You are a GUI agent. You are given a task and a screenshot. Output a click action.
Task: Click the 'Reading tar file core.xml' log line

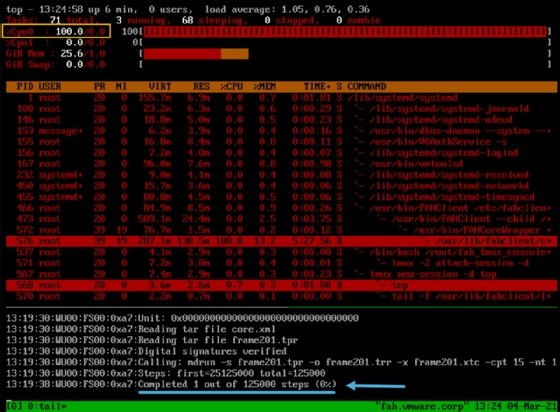click(x=141, y=329)
